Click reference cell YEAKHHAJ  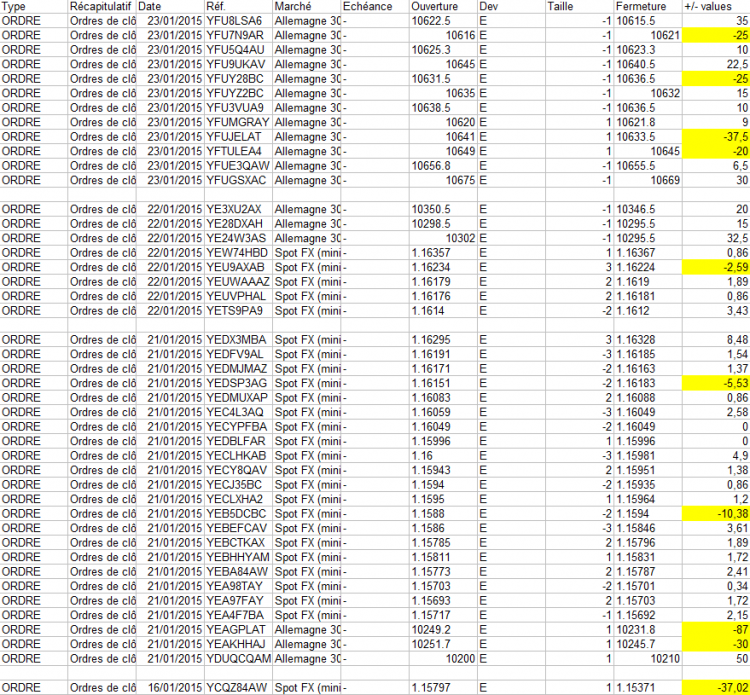click(239, 645)
